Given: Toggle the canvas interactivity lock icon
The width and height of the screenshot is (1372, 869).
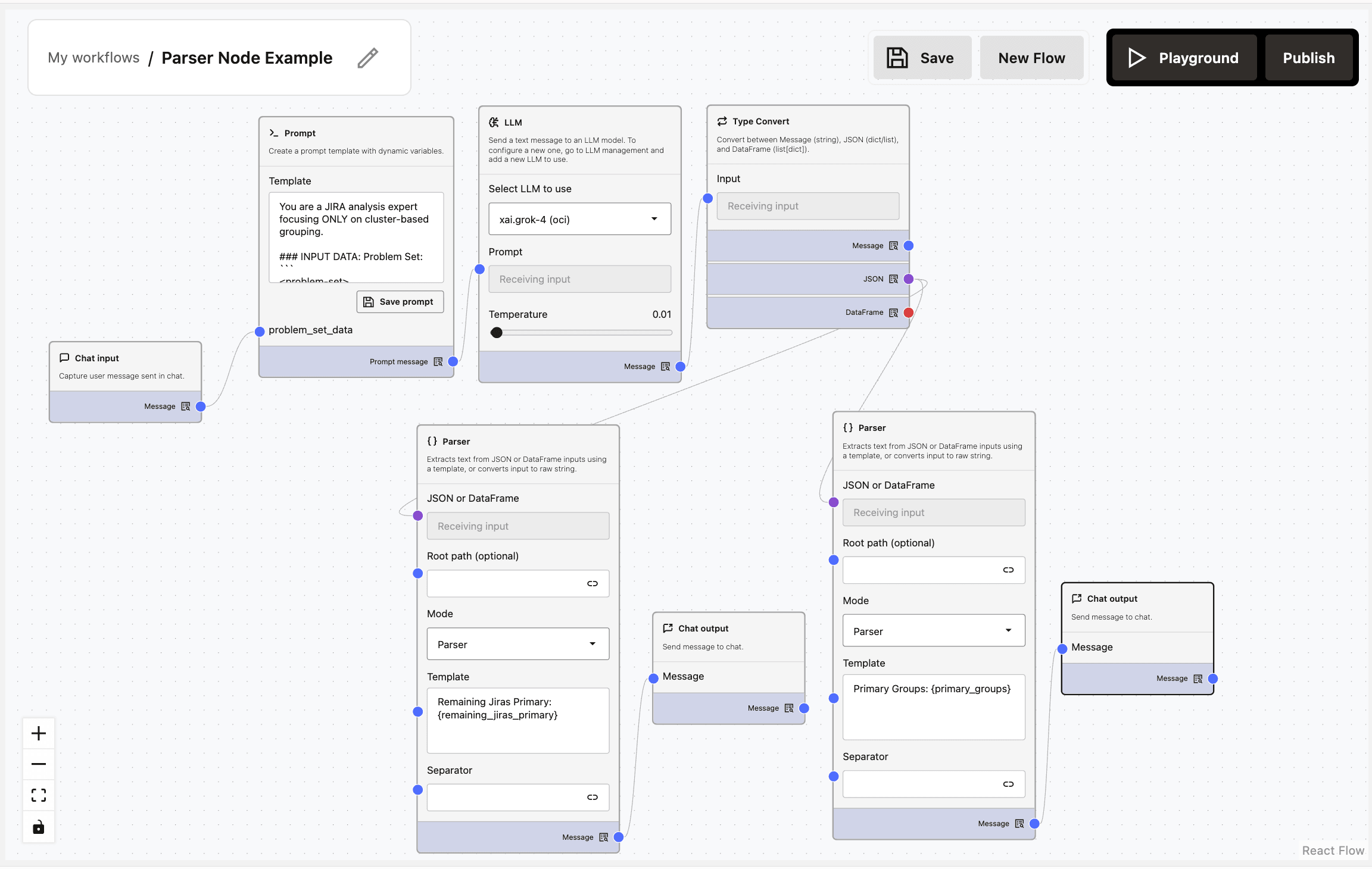Looking at the screenshot, I should click(x=38, y=827).
